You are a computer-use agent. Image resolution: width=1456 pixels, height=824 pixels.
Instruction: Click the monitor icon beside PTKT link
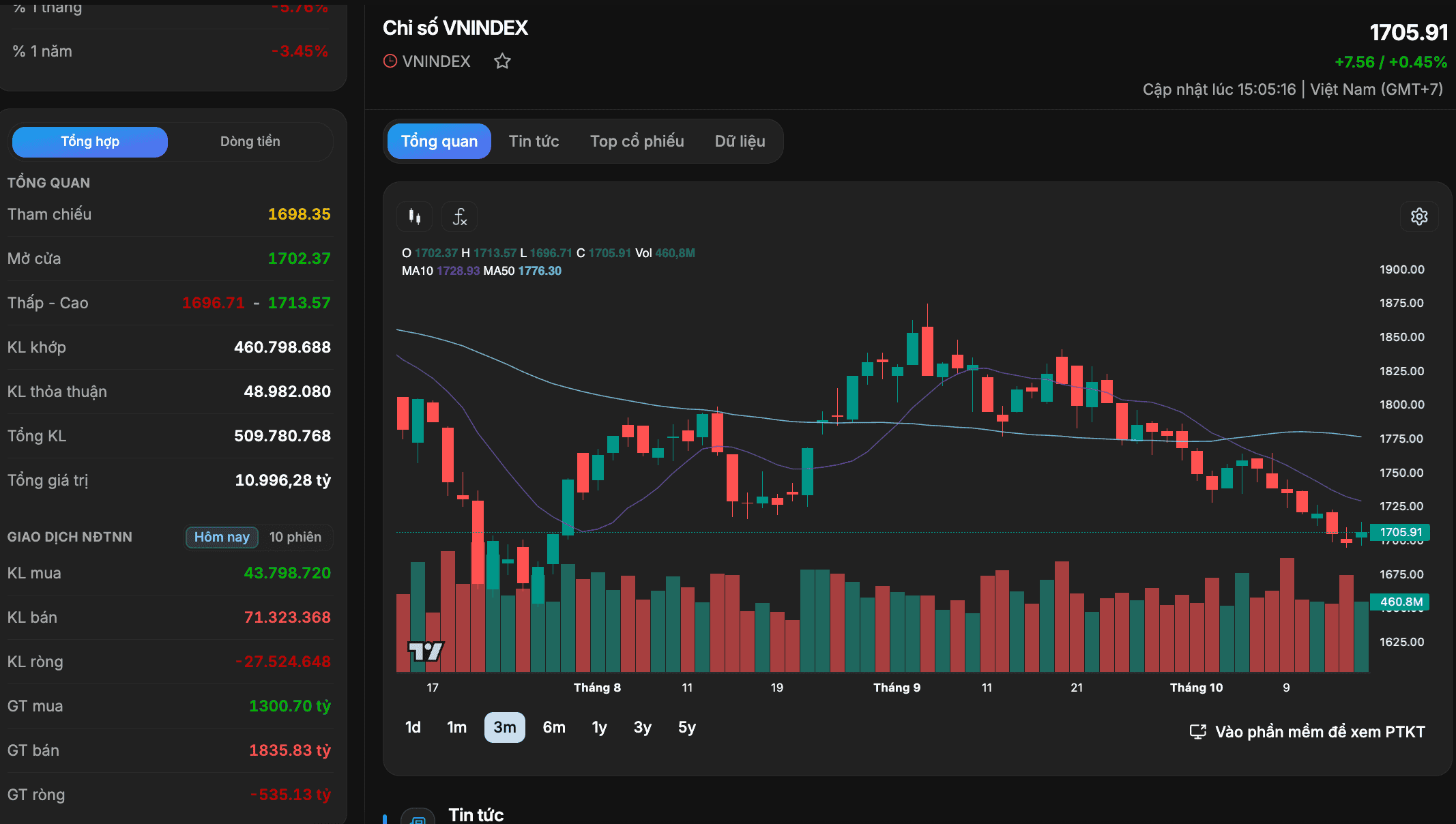pyautogui.click(x=1197, y=732)
